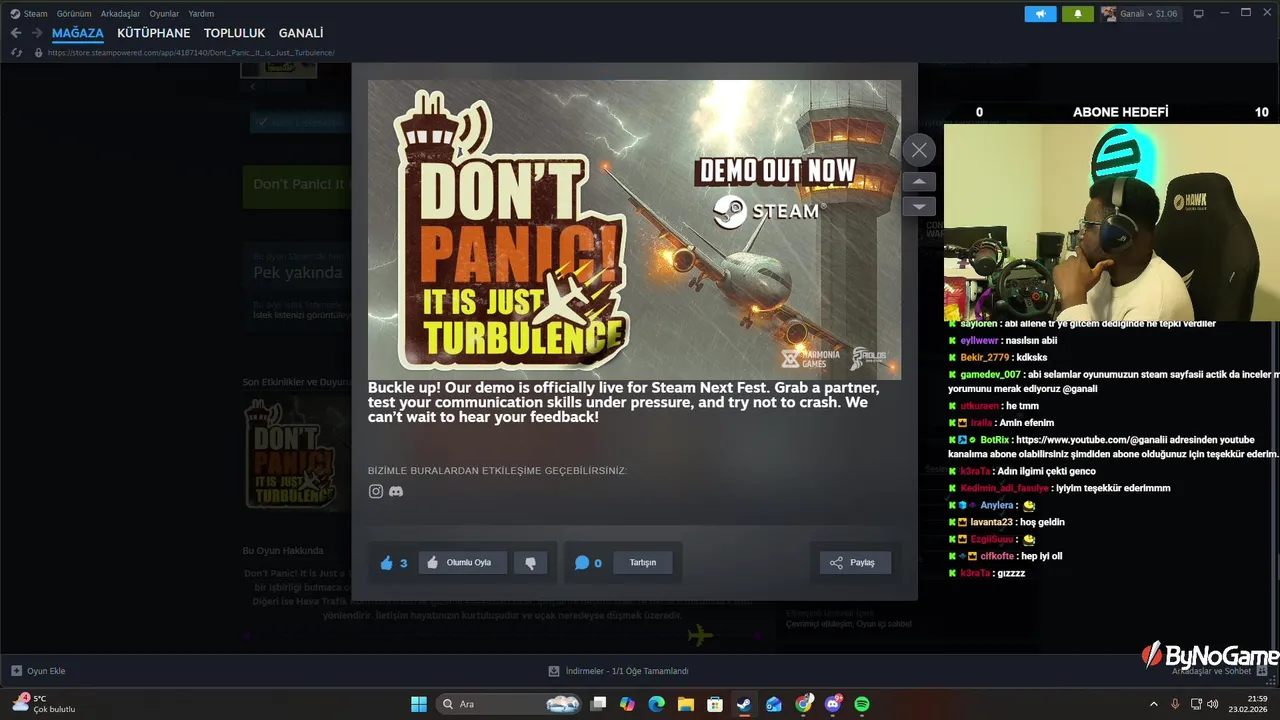Switch to the KÜTÜPHANE tab
The width and height of the screenshot is (1280, 720).
tap(154, 33)
